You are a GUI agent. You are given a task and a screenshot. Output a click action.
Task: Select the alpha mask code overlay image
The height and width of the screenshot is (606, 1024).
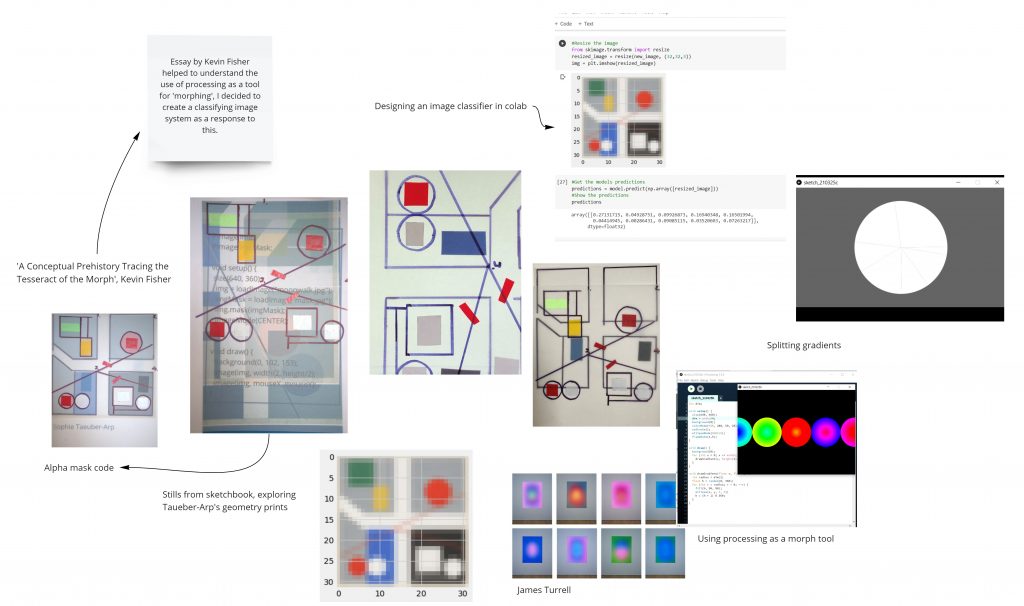pos(268,315)
